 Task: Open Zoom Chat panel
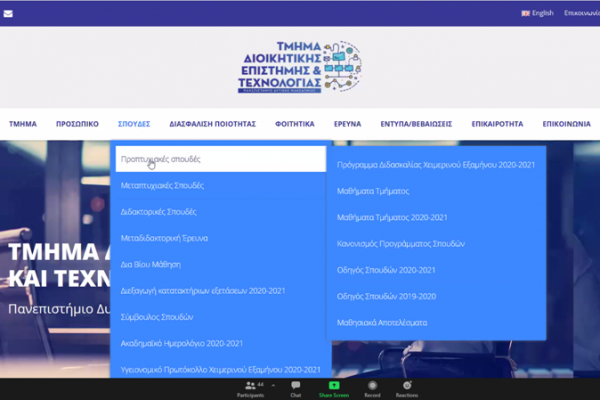click(296, 389)
